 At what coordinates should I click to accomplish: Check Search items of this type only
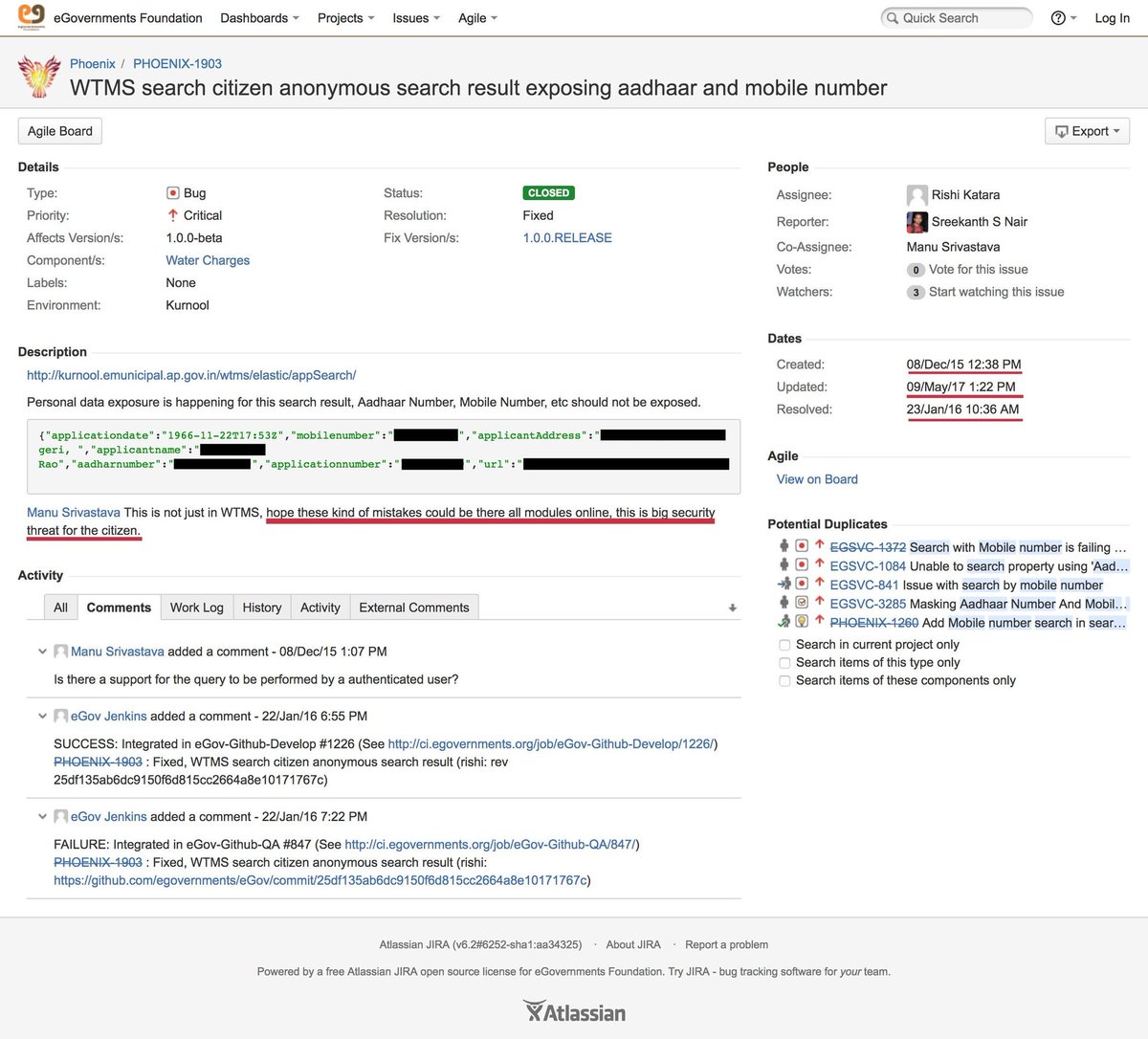pos(784,663)
